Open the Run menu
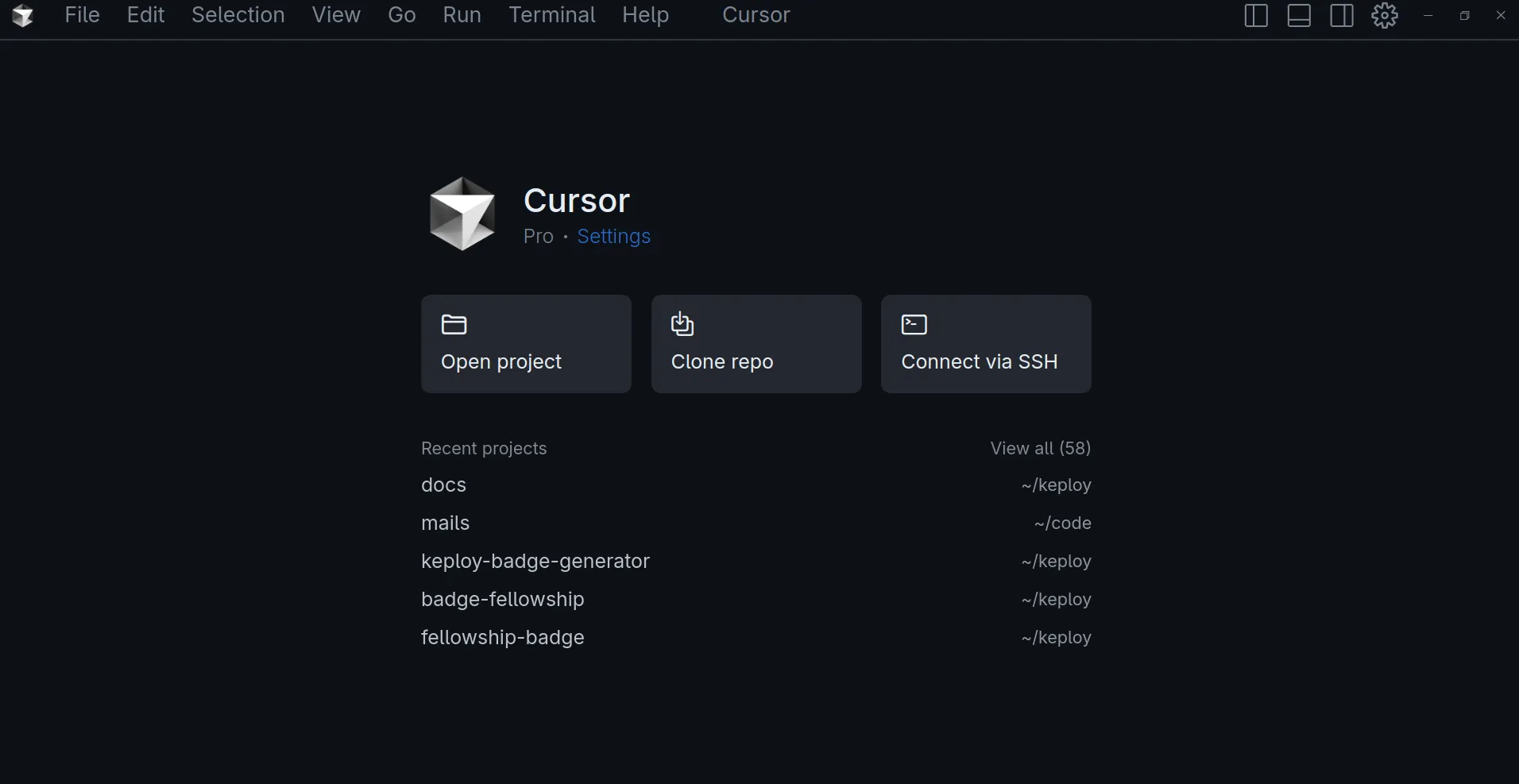 pos(462,15)
